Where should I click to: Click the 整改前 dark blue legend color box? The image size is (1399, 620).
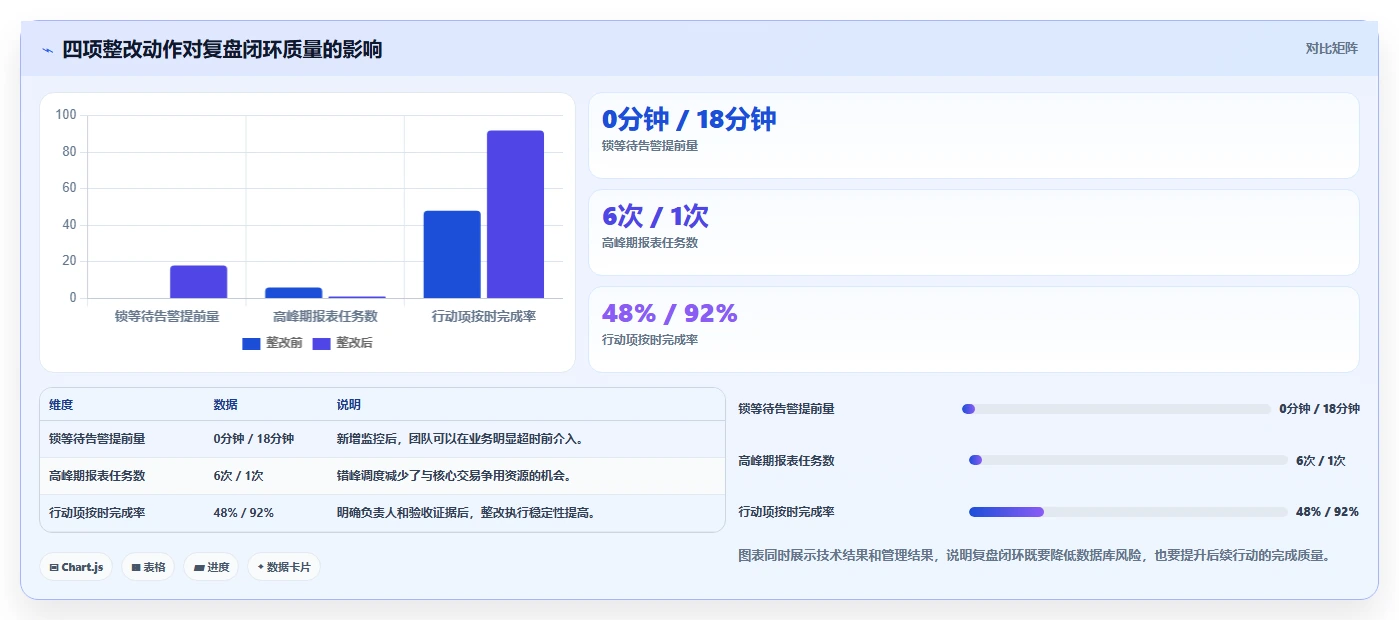[251, 343]
